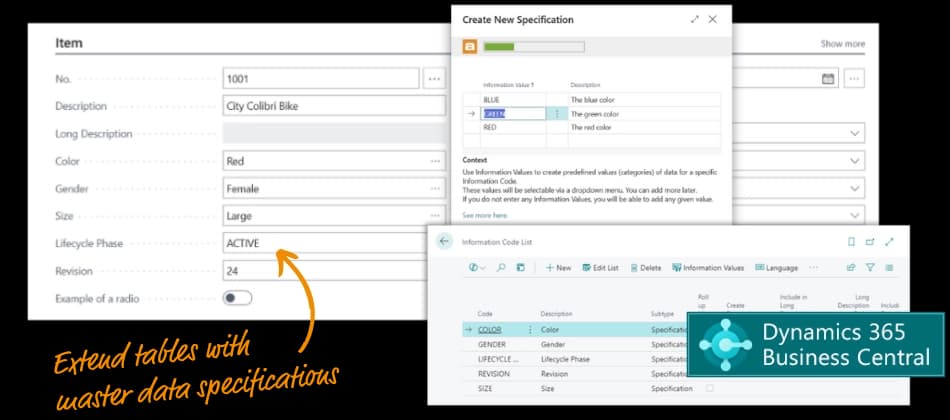Open row menu dots for COLOR row

click(x=530, y=330)
